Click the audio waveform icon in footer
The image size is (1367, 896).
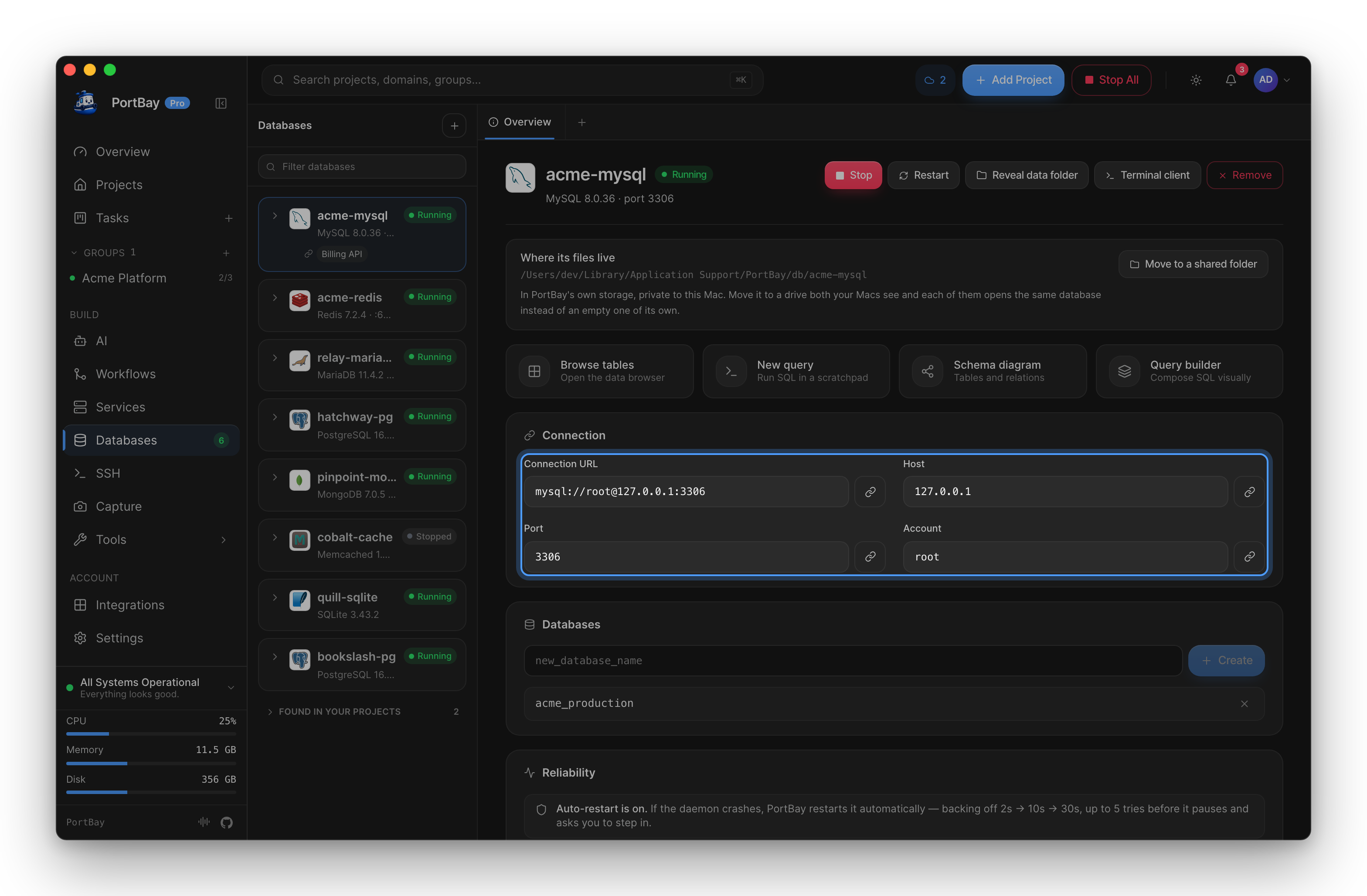coord(204,822)
